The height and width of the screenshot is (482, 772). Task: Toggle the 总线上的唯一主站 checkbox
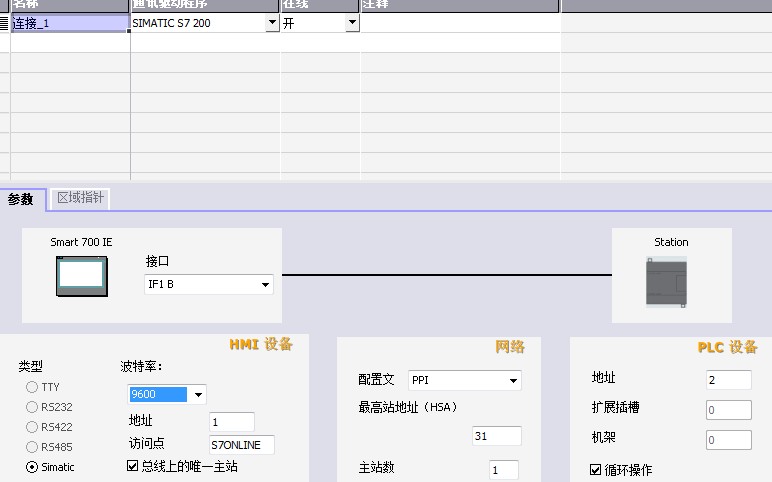tap(133, 466)
